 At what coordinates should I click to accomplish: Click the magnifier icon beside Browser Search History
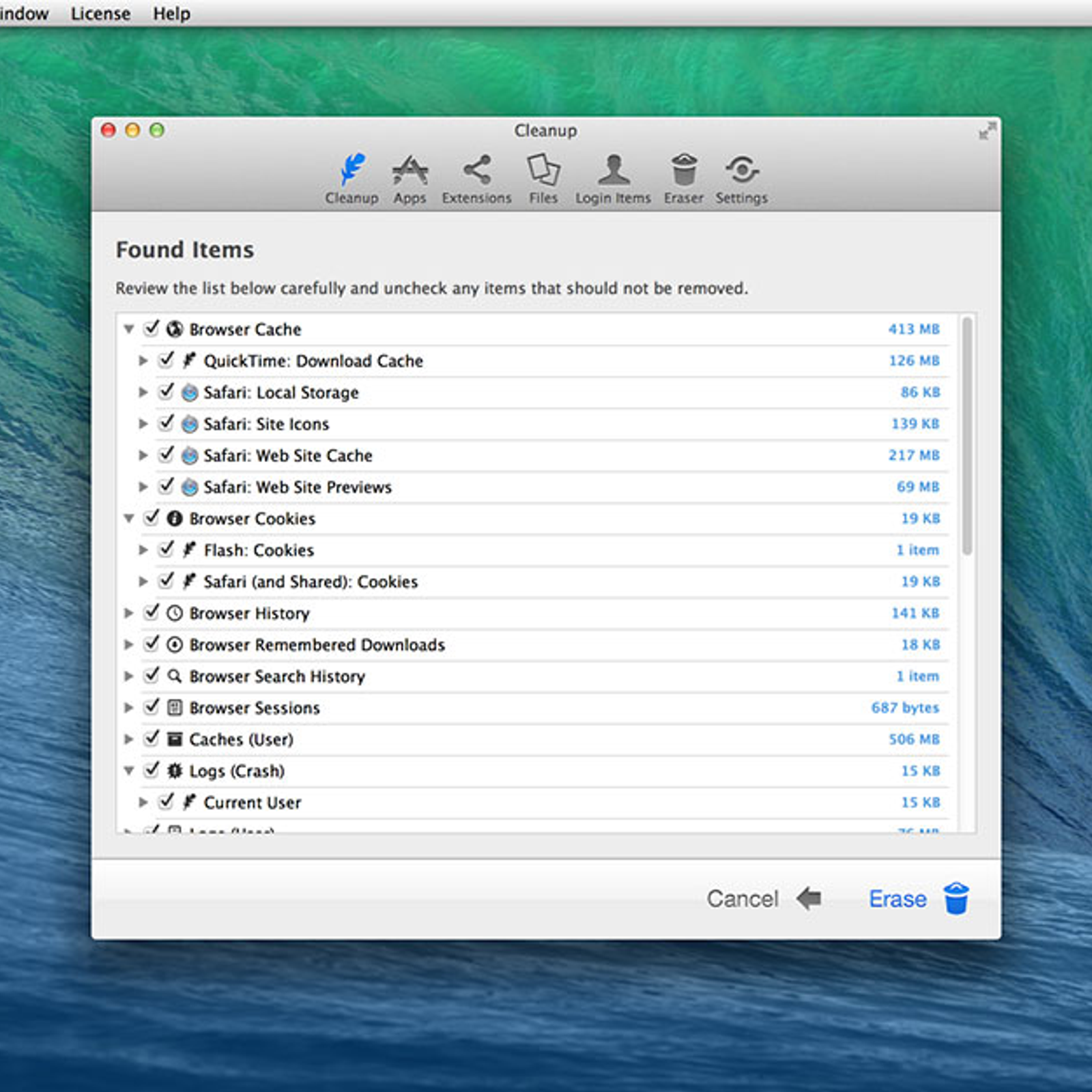tap(175, 676)
